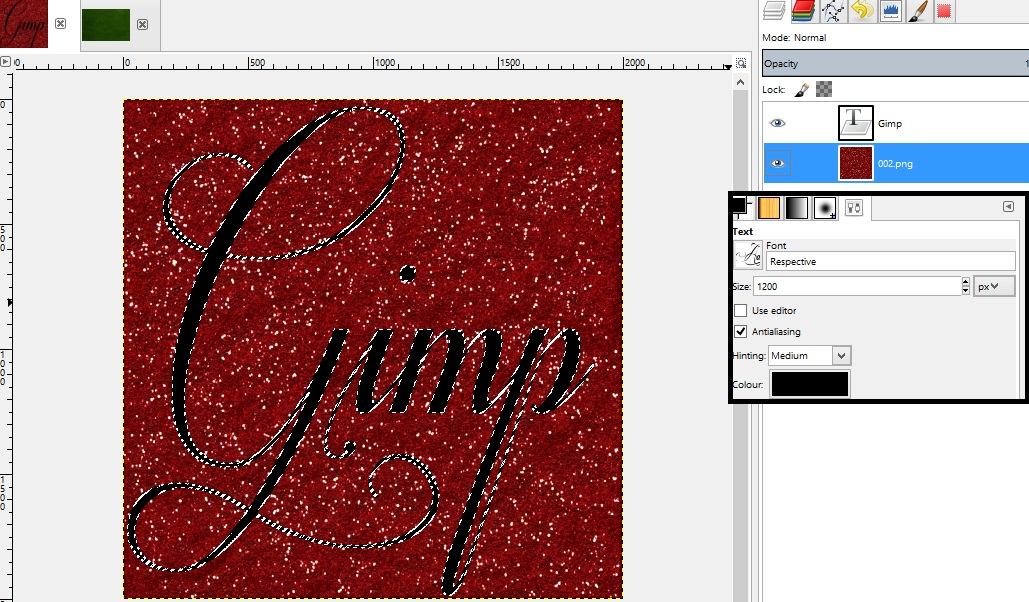Click the Size field showing 1200
This screenshot has height=602, width=1029.
(x=857, y=286)
